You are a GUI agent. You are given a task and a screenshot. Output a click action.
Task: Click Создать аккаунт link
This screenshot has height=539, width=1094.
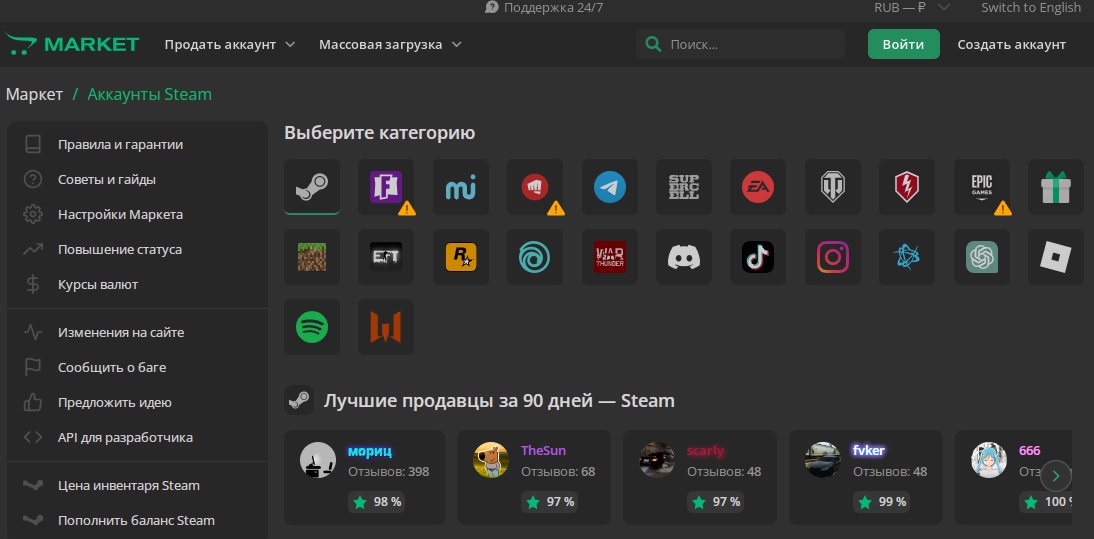tap(1012, 44)
